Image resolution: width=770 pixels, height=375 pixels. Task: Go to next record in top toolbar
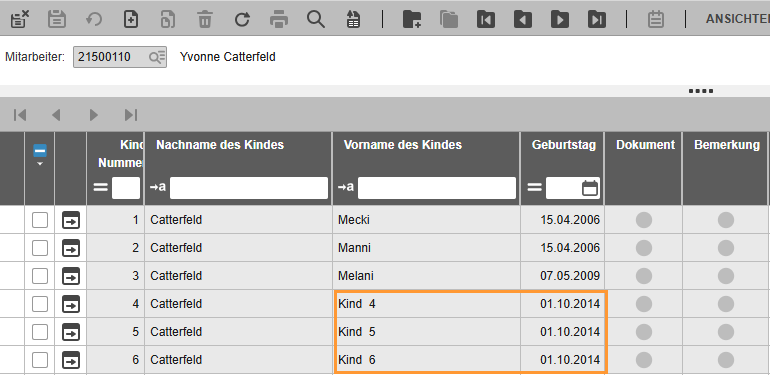(560, 19)
